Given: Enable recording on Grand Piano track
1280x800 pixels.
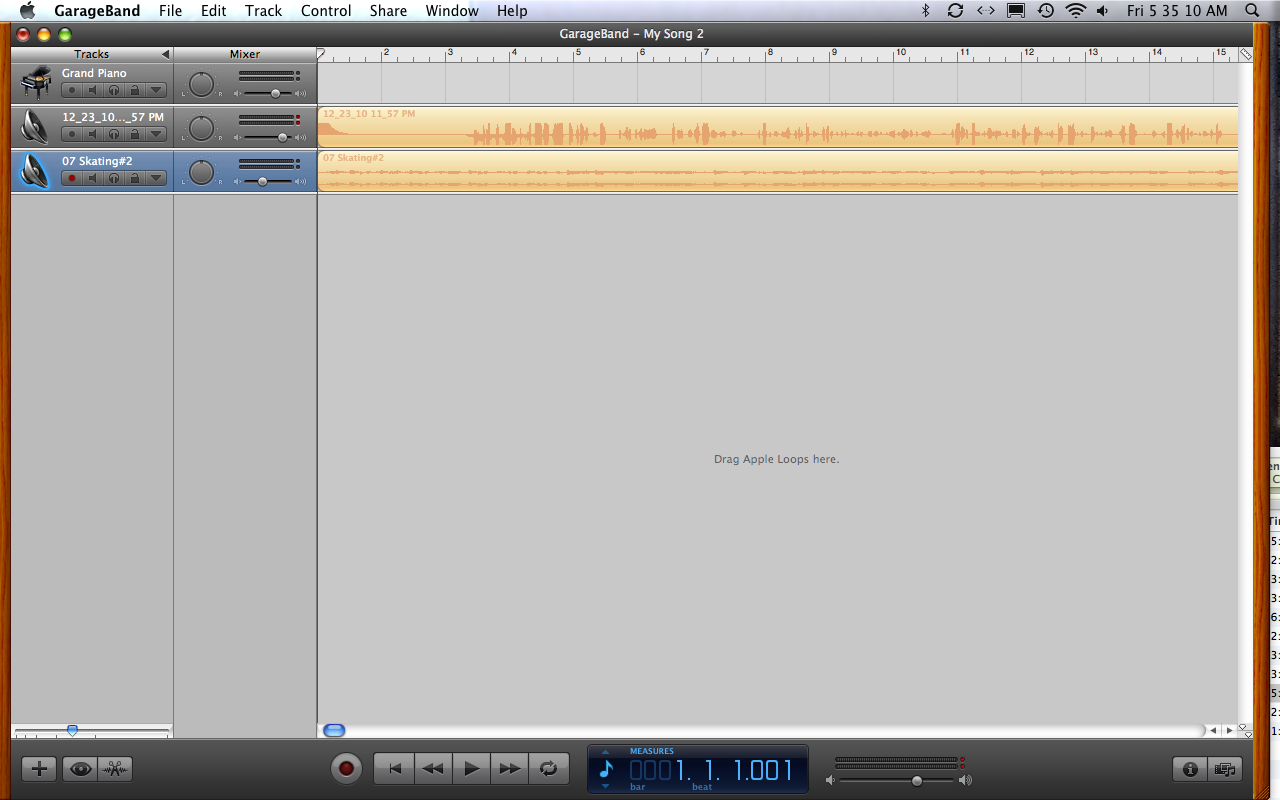Looking at the screenshot, I should [x=72, y=90].
